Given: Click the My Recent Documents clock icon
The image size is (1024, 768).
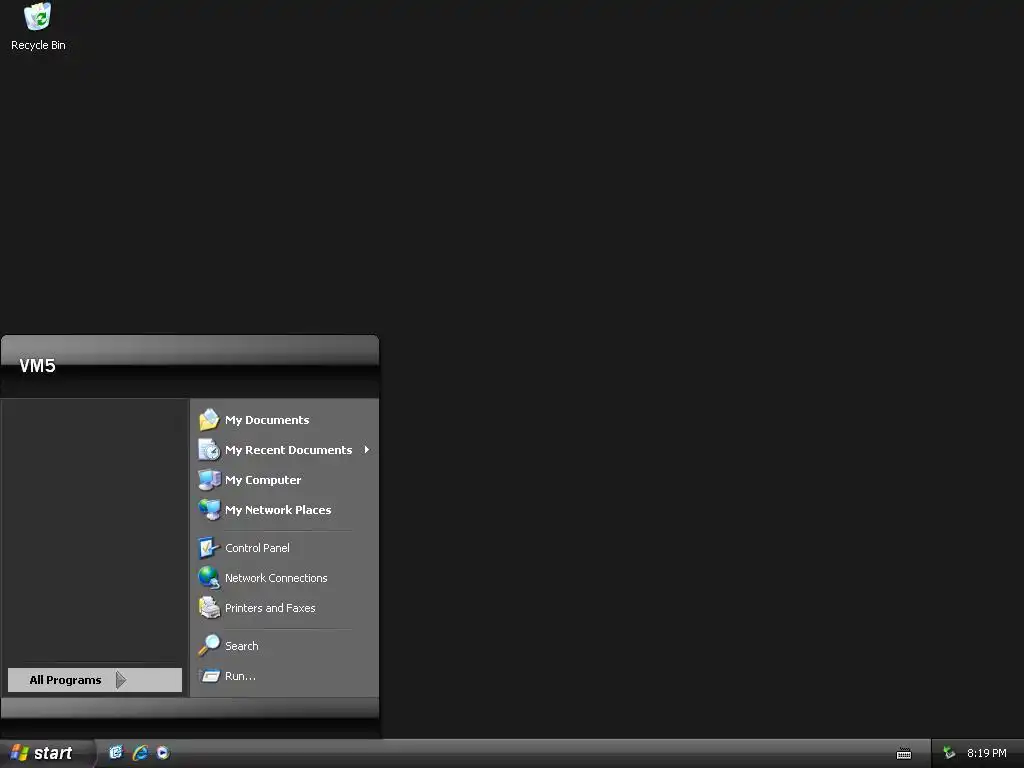Looking at the screenshot, I should pyautogui.click(x=209, y=449).
